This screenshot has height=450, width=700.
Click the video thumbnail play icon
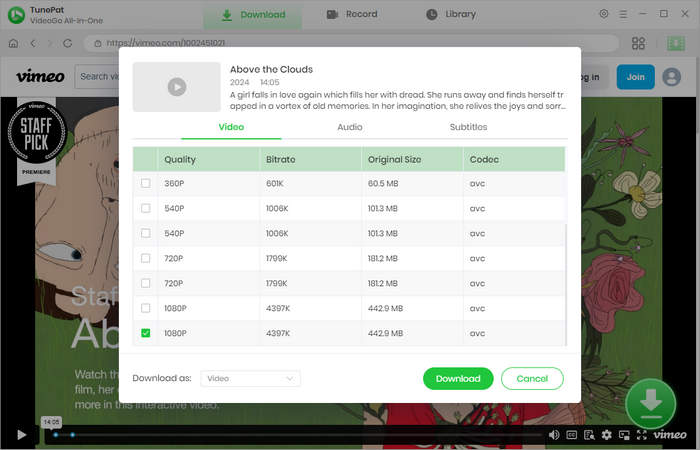[x=177, y=87]
